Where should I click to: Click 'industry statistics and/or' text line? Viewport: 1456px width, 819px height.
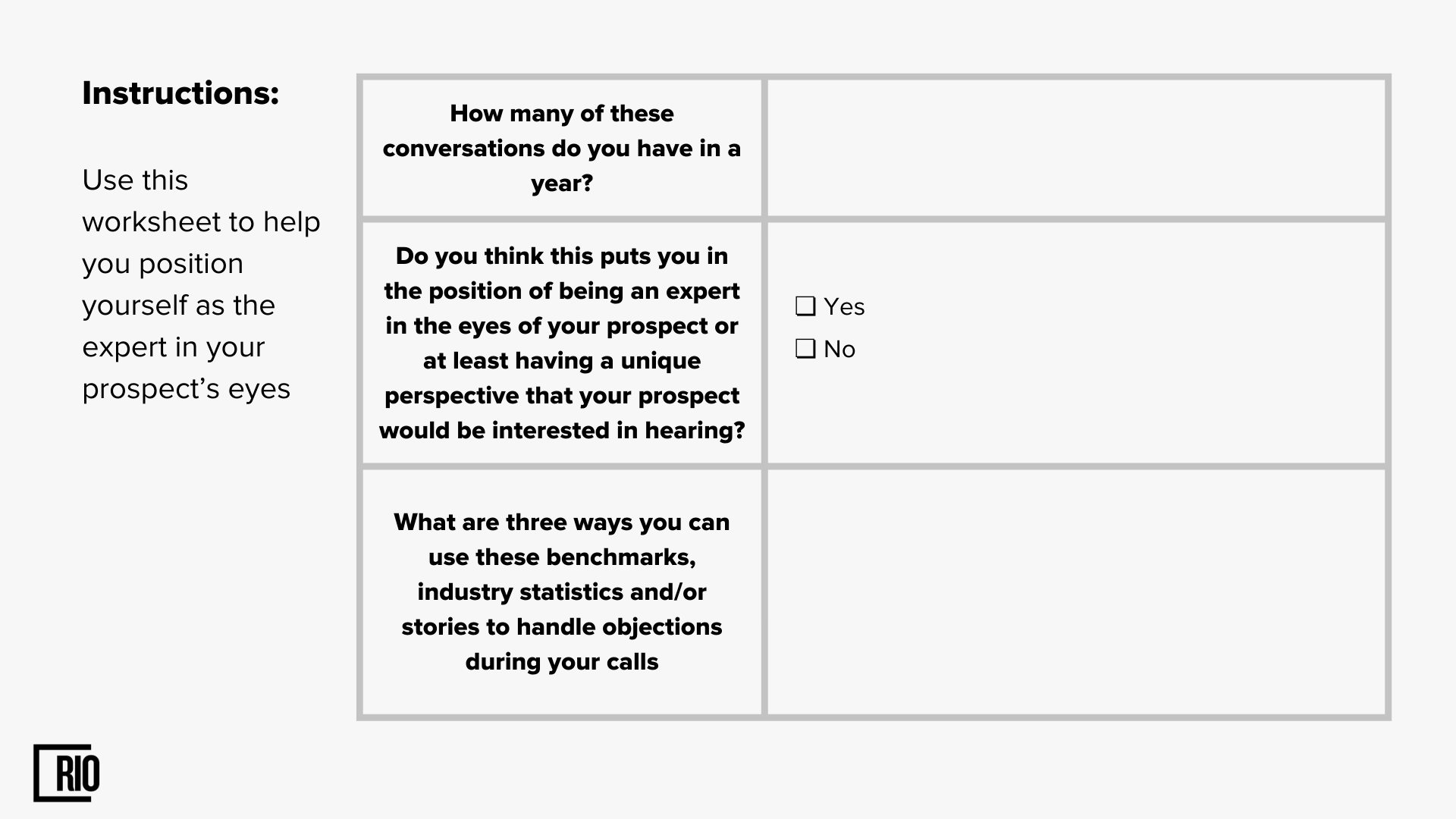click(x=562, y=591)
